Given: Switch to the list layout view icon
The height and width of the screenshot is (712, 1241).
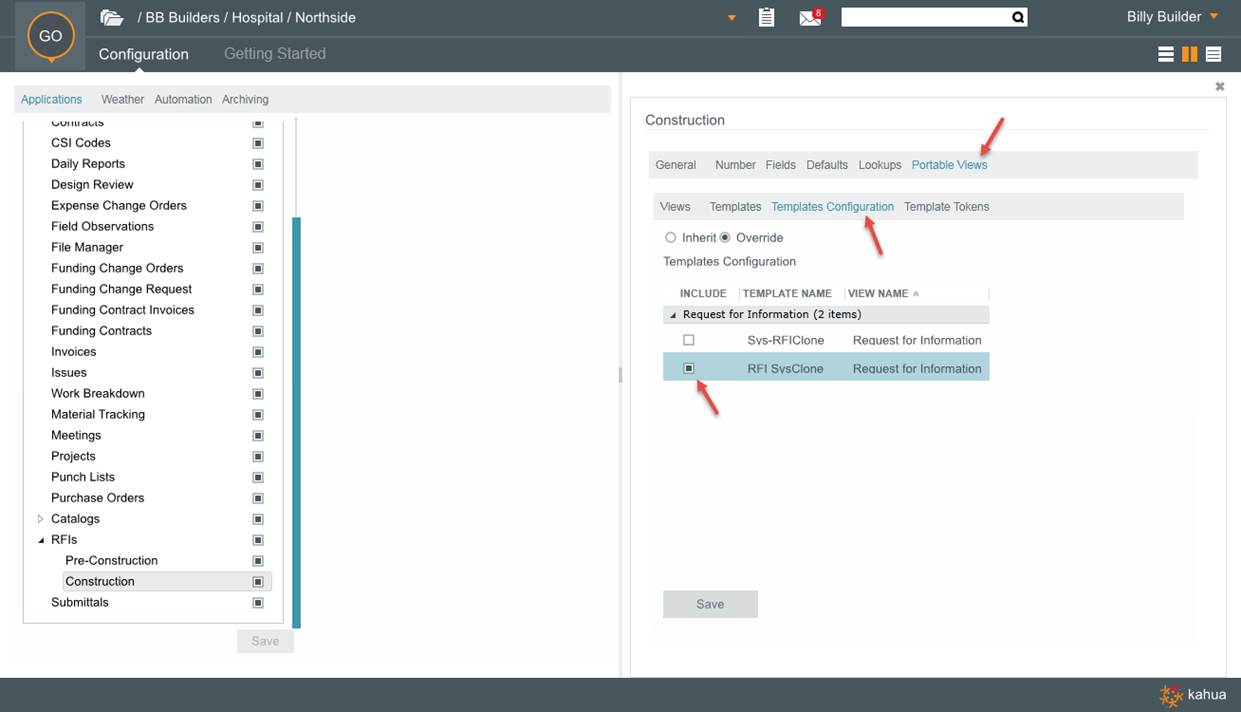Looking at the screenshot, I should click(1166, 54).
